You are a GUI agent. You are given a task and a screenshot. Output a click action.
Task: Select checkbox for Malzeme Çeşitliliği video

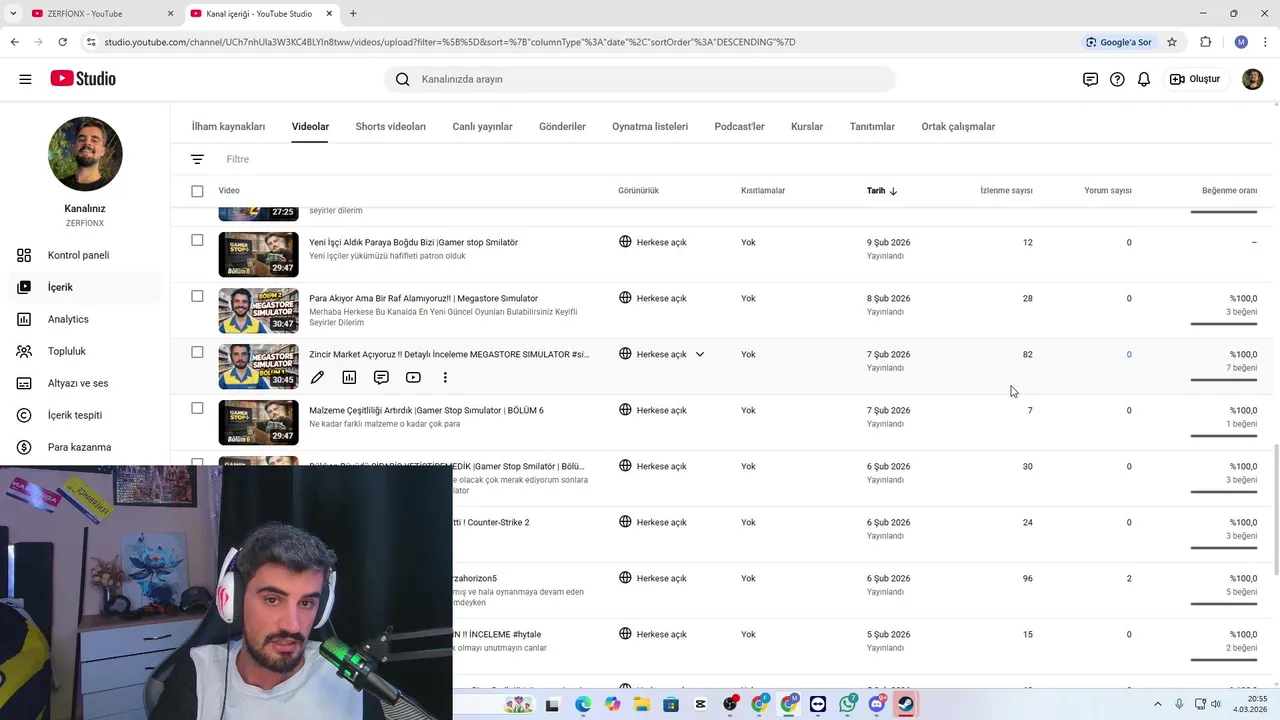pos(197,408)
